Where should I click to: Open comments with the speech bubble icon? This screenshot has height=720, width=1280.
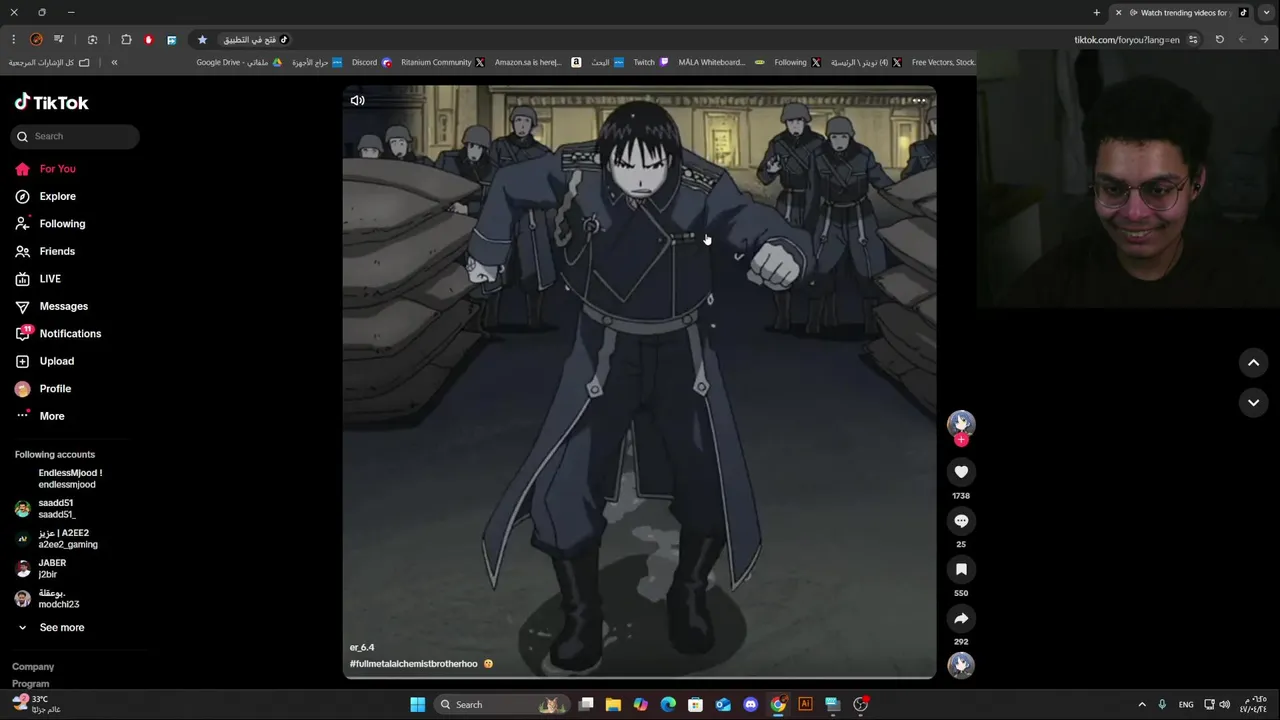pos(961,521)
